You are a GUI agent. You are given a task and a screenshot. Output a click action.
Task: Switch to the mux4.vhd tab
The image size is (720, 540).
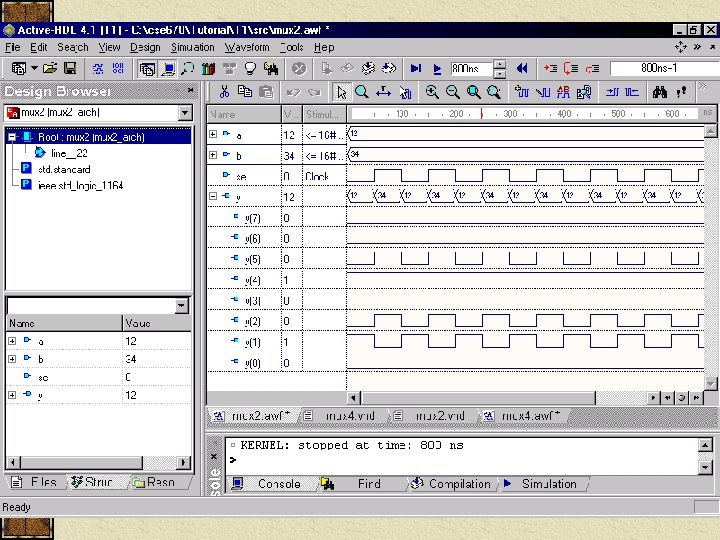tap(350, 416)
